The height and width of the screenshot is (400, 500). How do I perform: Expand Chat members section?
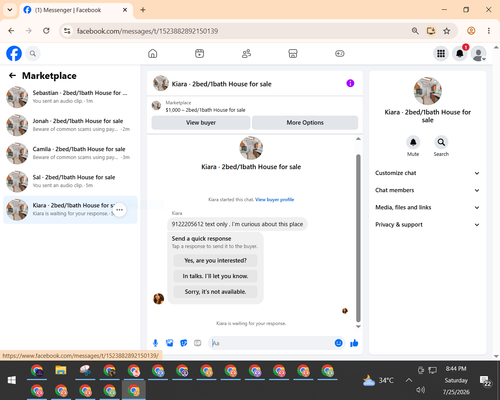click(427, 190)
